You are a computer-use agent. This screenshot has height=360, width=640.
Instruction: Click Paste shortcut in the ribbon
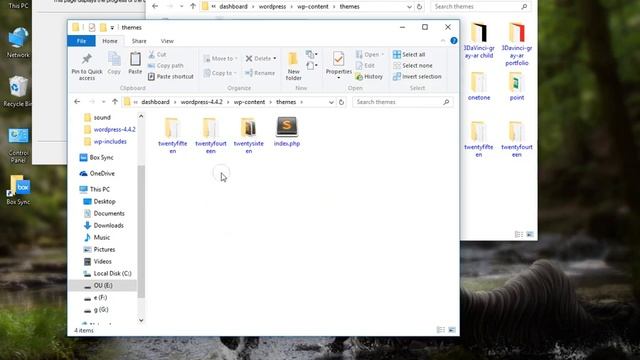171,76
